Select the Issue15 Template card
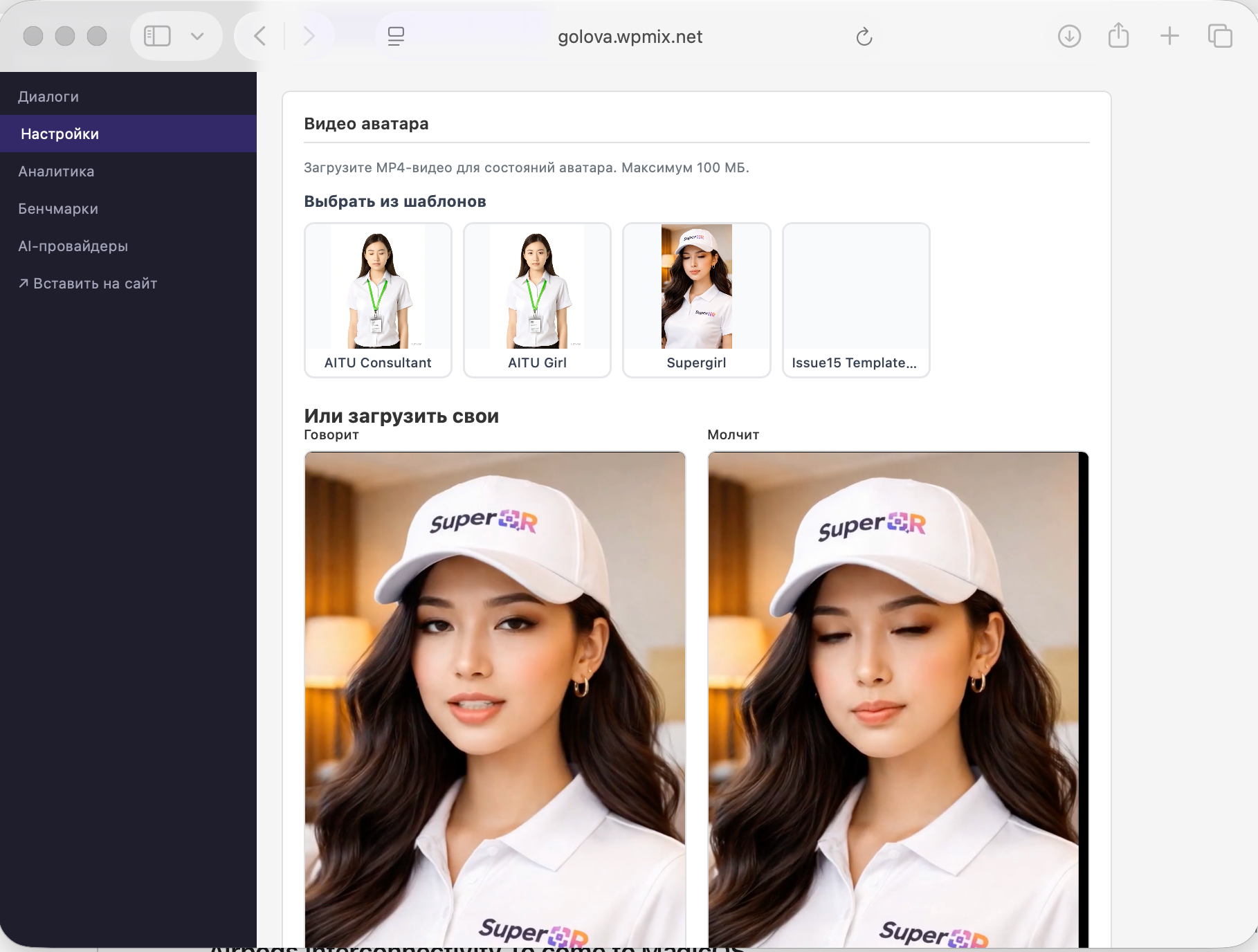Screen dimensions: 1258x952 [x=856, y=300]
